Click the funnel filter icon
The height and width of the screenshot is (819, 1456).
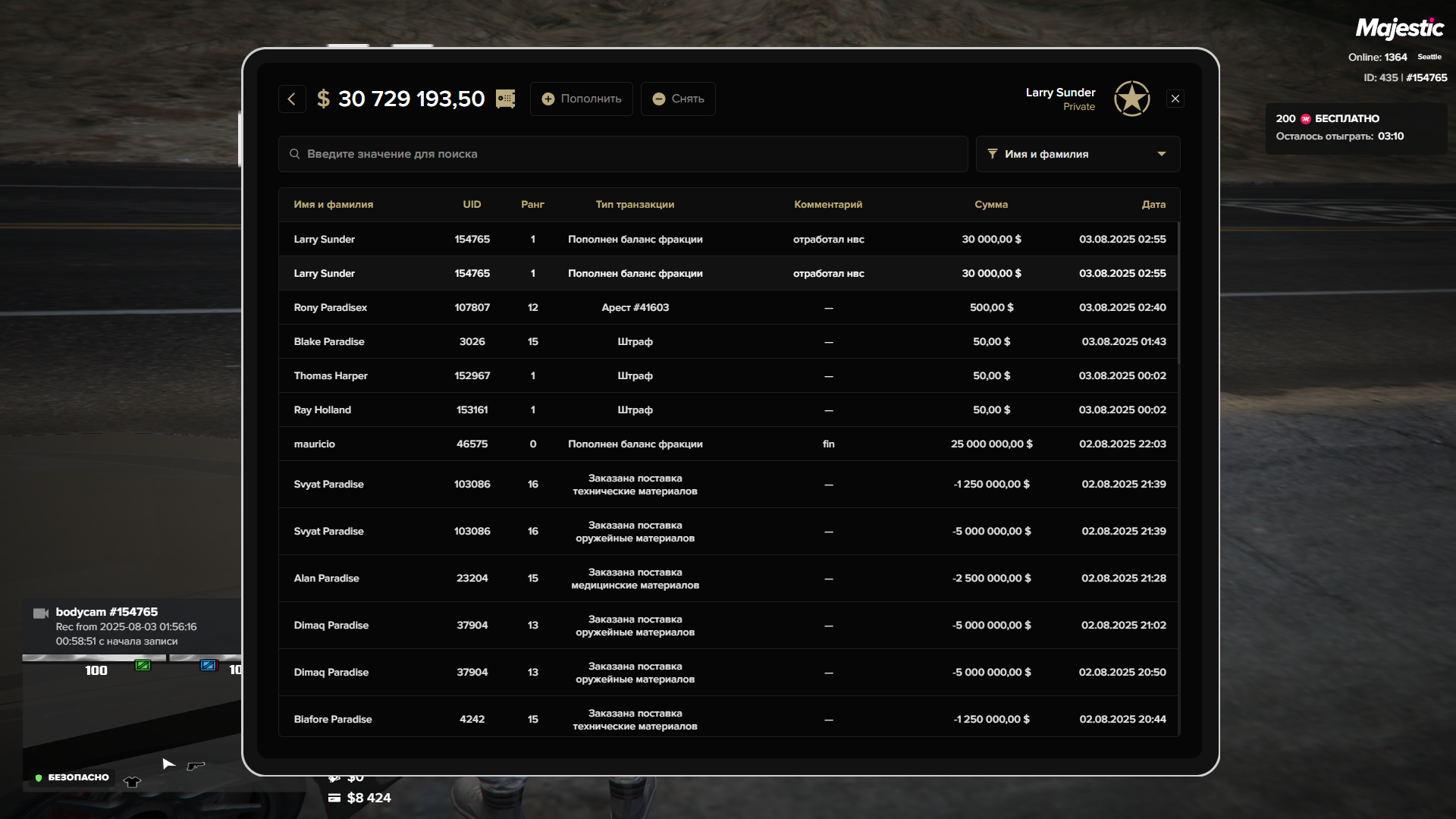point(992,154)
